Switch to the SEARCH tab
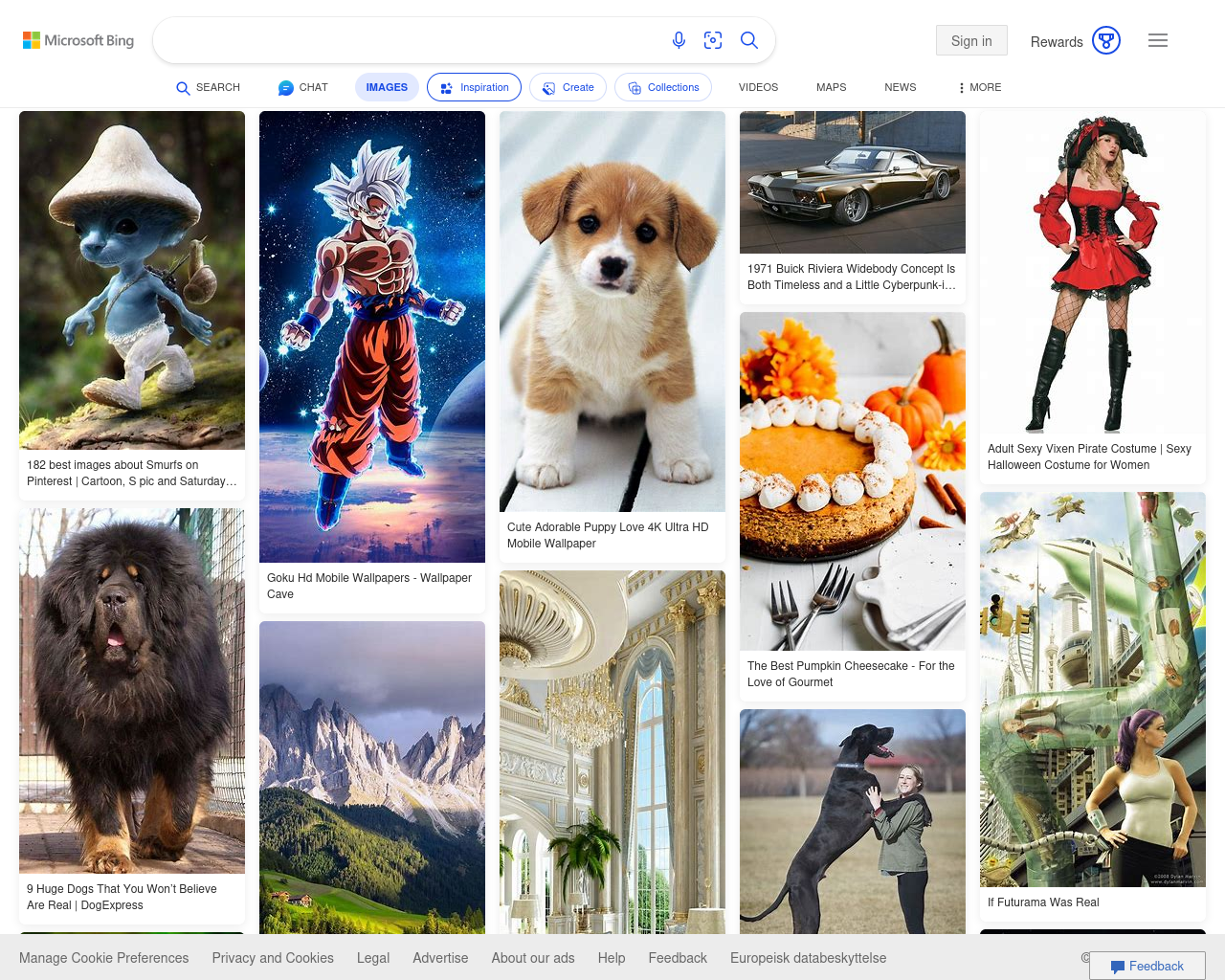The height and width of the screenshot is (980, 1225). (x=208, y=87)
